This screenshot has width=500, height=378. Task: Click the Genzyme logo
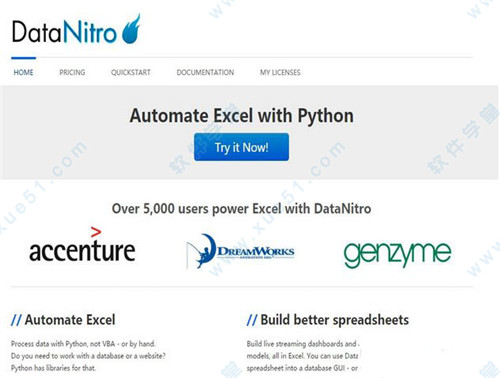coord(397,254)
